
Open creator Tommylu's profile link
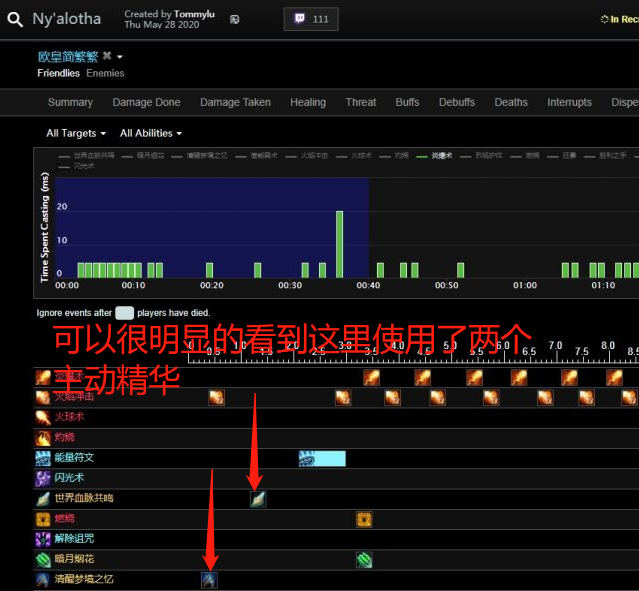(x=194, y=14)
